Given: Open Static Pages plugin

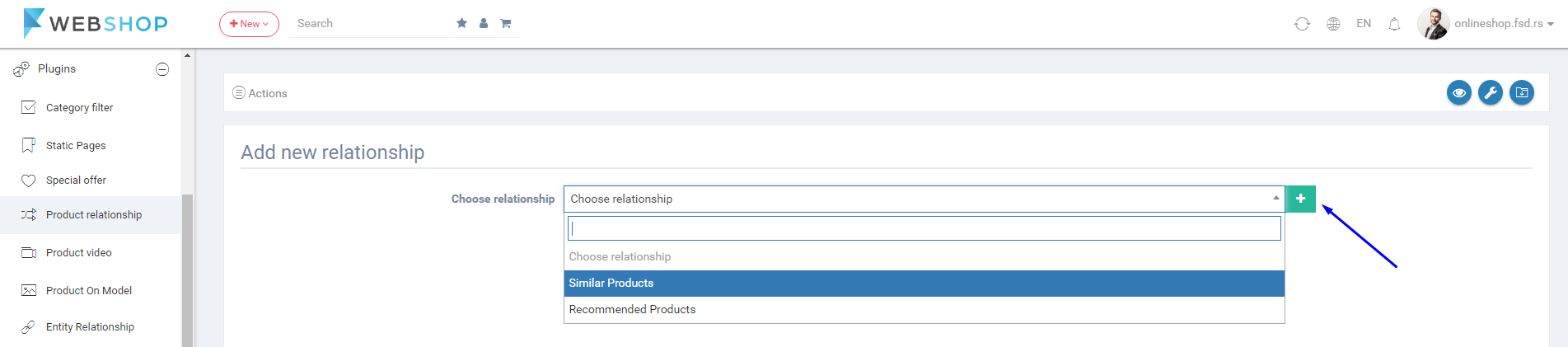Looking at the screenshot, I should click(x=76, y=145).
